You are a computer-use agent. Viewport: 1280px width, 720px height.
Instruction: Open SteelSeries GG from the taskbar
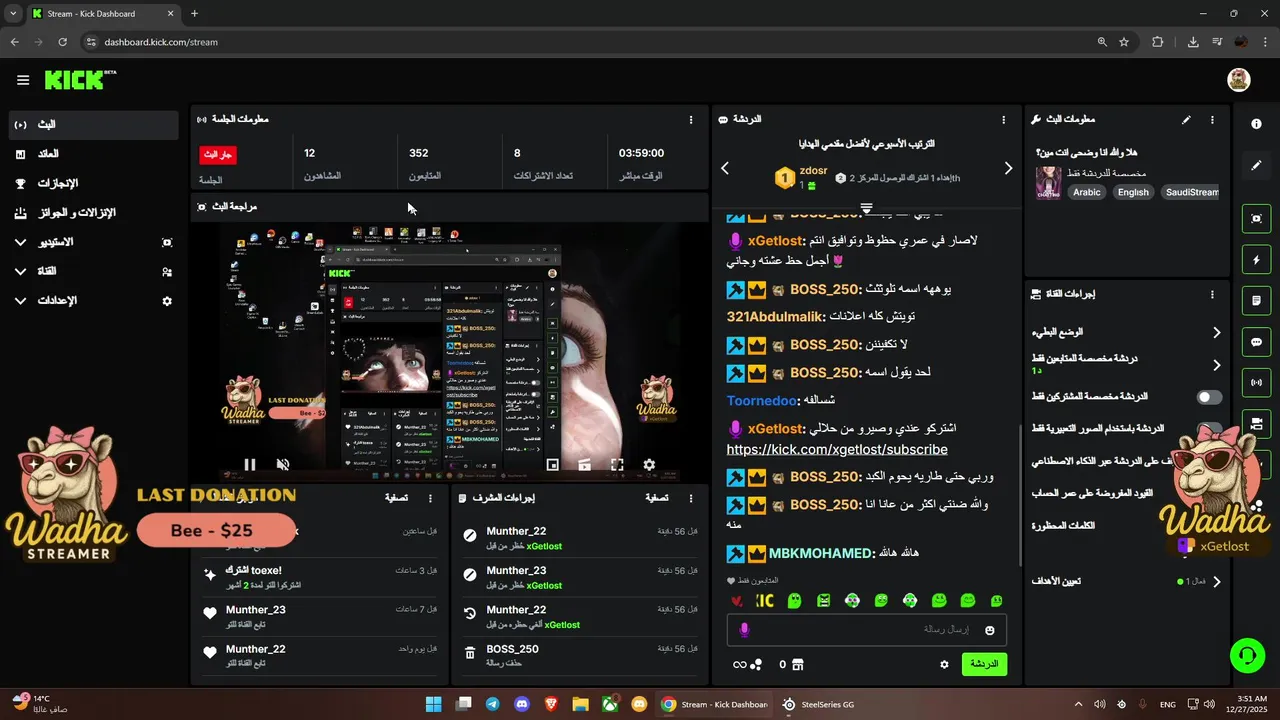(818, 704)
